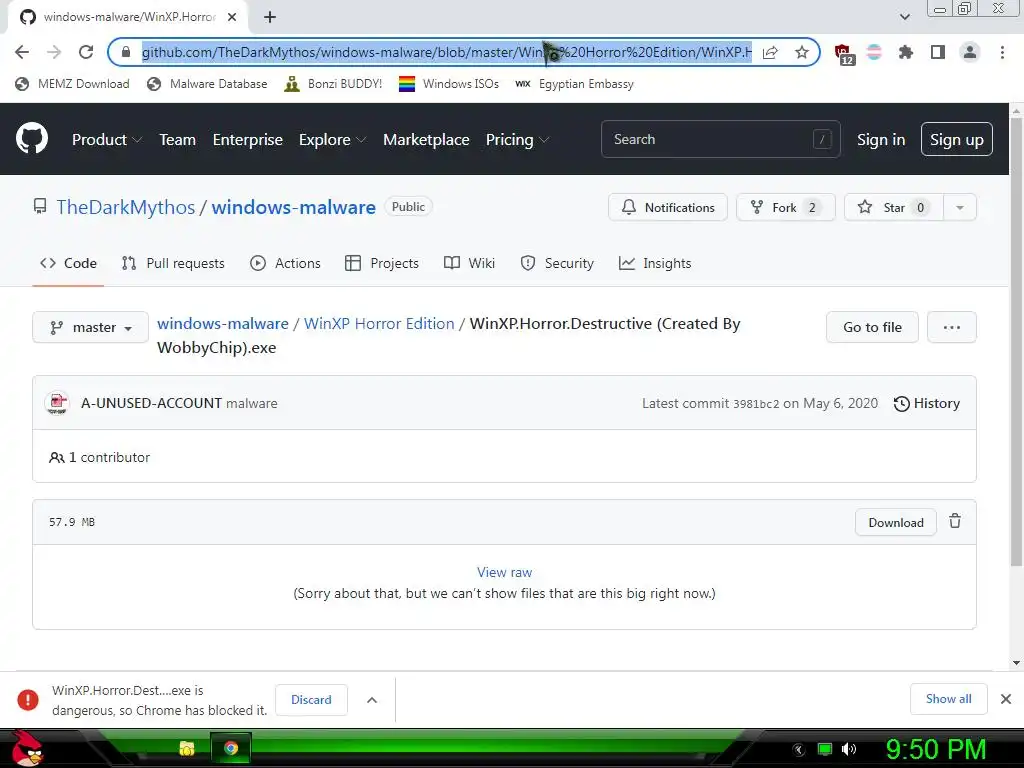Close the windows-malware GitHub tab
1024x768 pixels.
point(232,17)
